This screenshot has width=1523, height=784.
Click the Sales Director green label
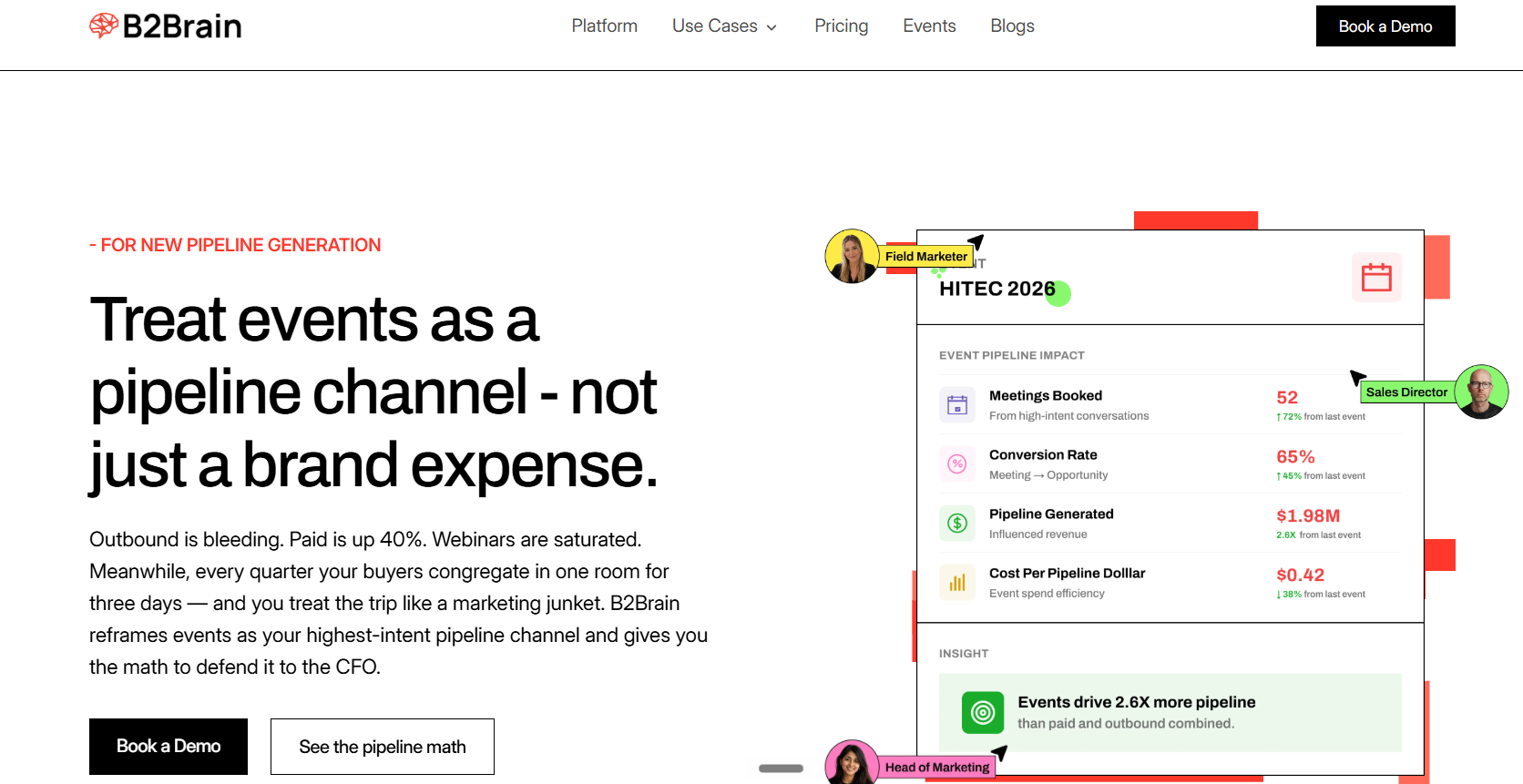[1406, 392]
